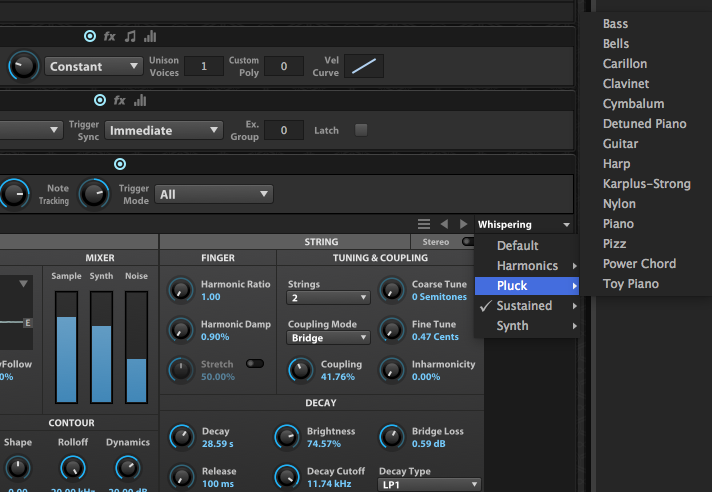Click the Coupling knob

click(301, 370)
